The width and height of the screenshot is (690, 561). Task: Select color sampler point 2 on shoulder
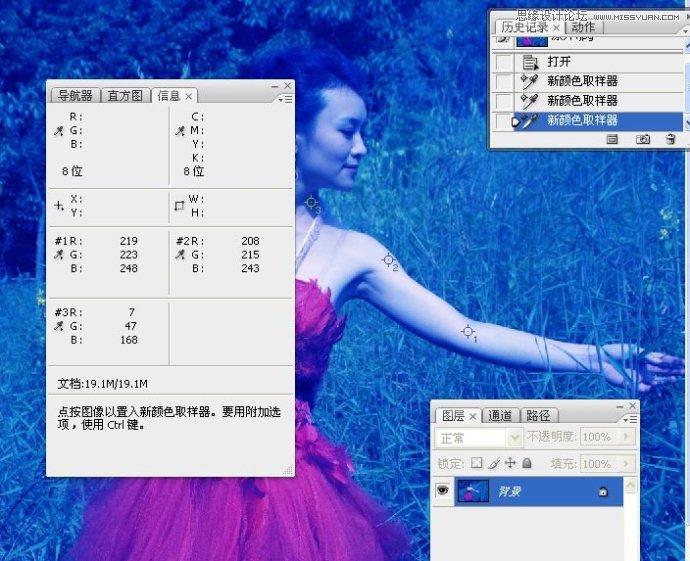388,260
